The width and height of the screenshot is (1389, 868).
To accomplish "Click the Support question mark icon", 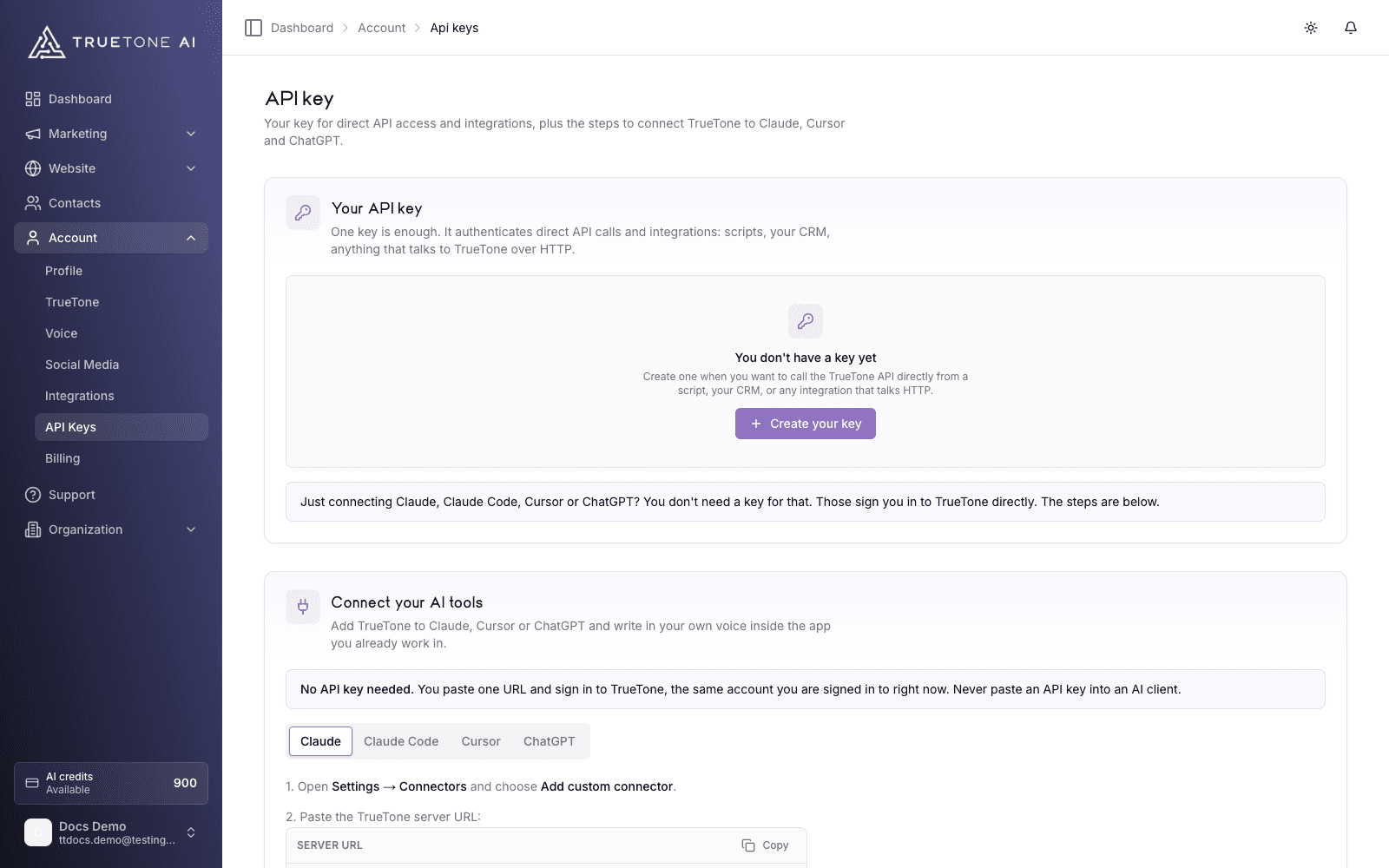I will 33,495.
